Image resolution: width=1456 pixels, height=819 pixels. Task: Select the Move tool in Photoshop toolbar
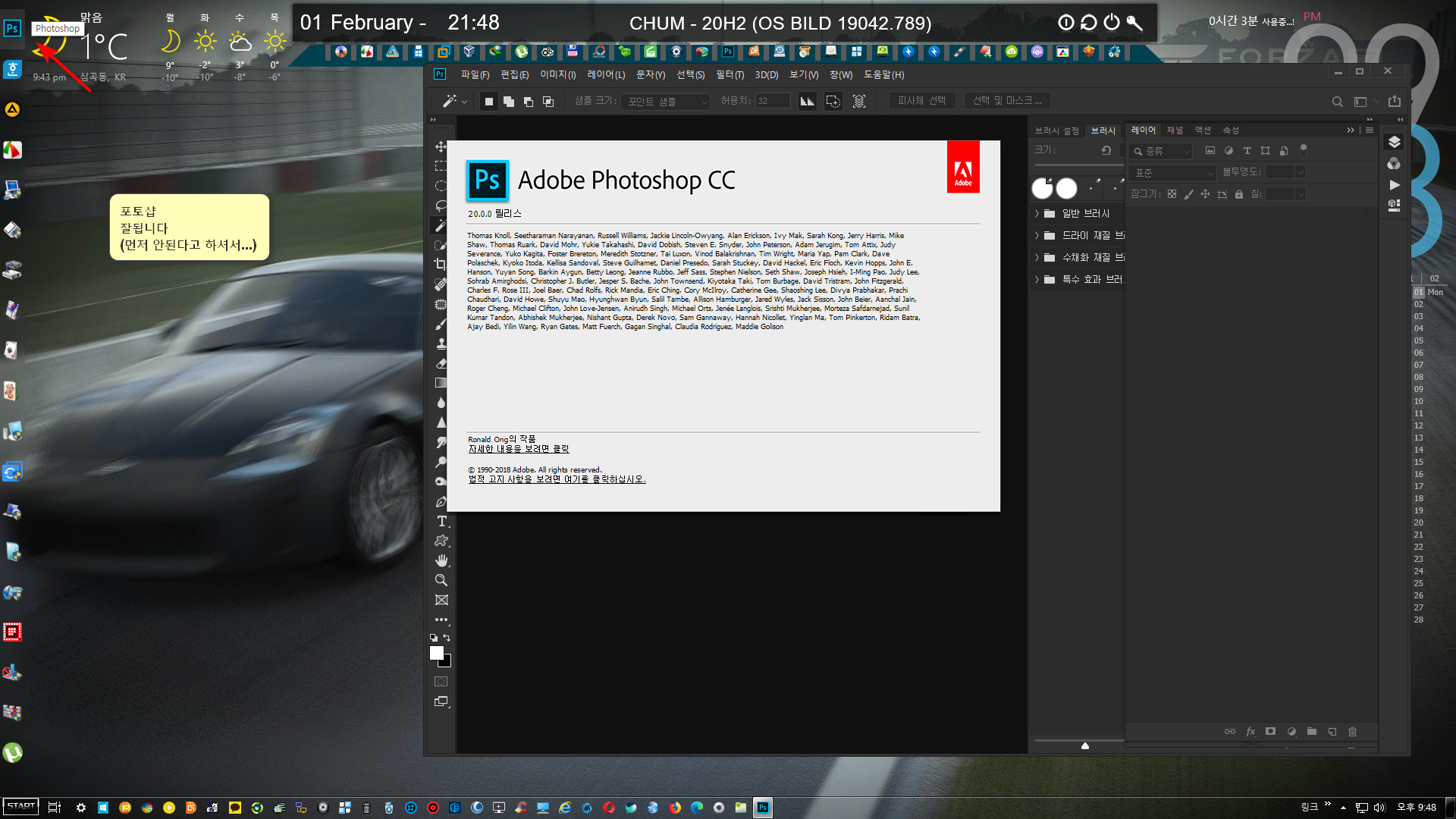tap(441, 146)
